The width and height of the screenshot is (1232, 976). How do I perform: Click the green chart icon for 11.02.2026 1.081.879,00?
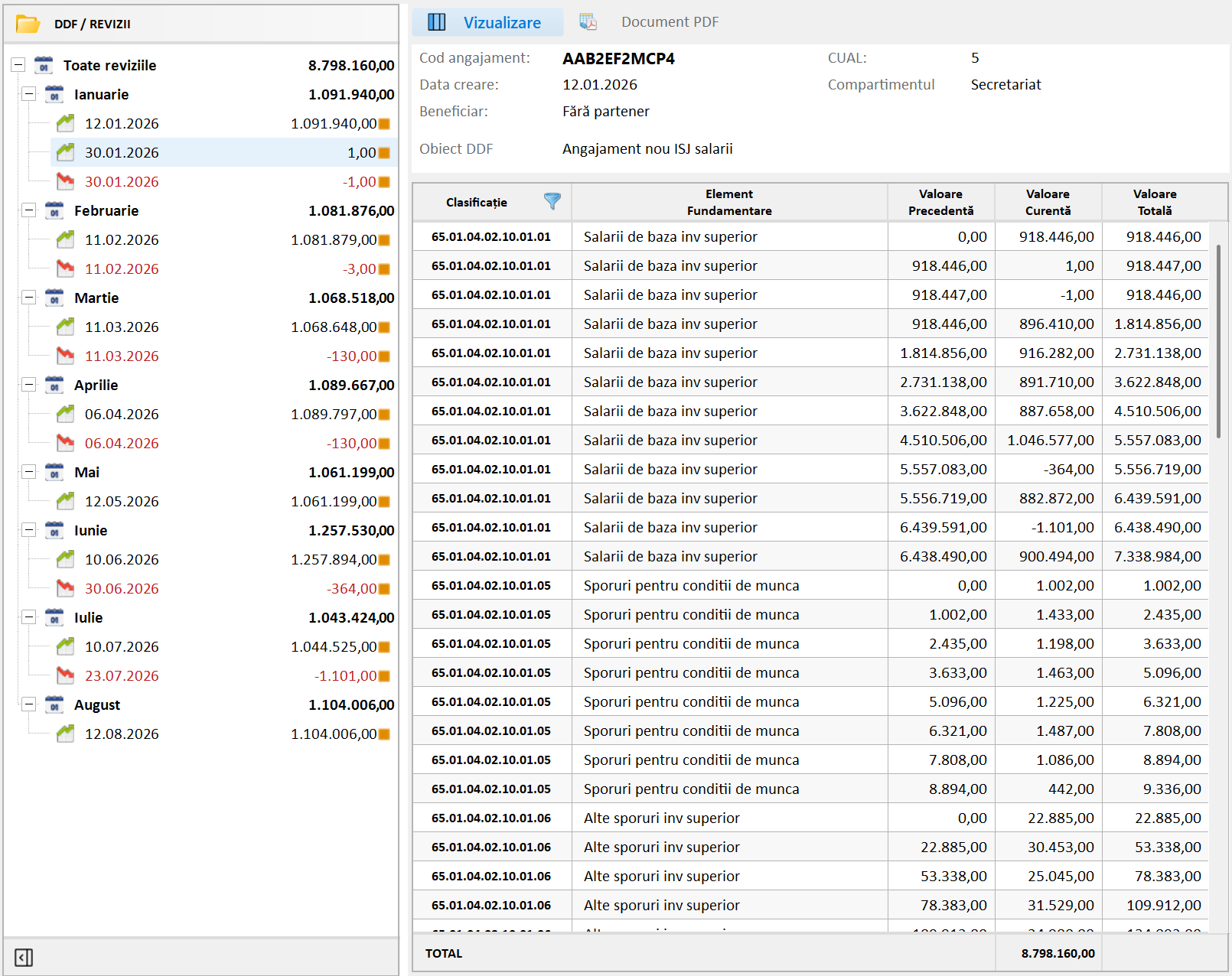pos(65,239)
